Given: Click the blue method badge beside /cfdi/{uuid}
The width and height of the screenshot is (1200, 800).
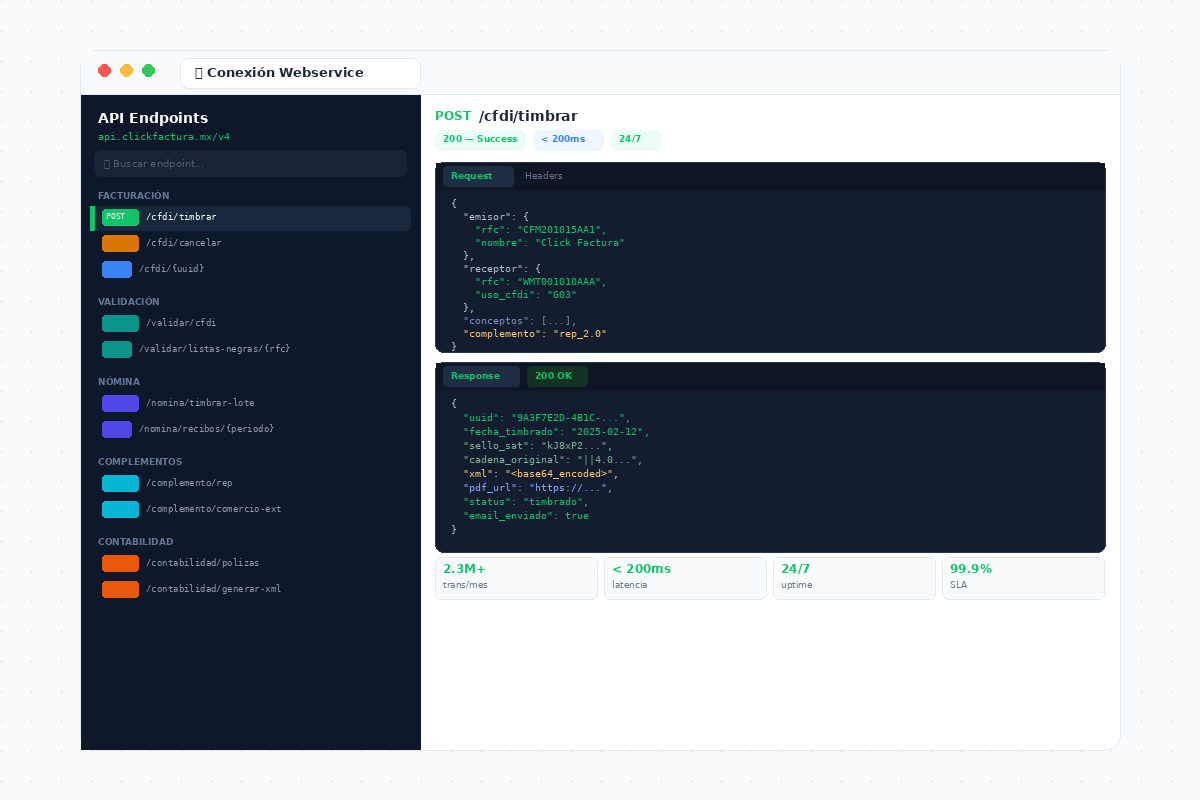Looking at the screenshot, I should (x=117, y=269).
